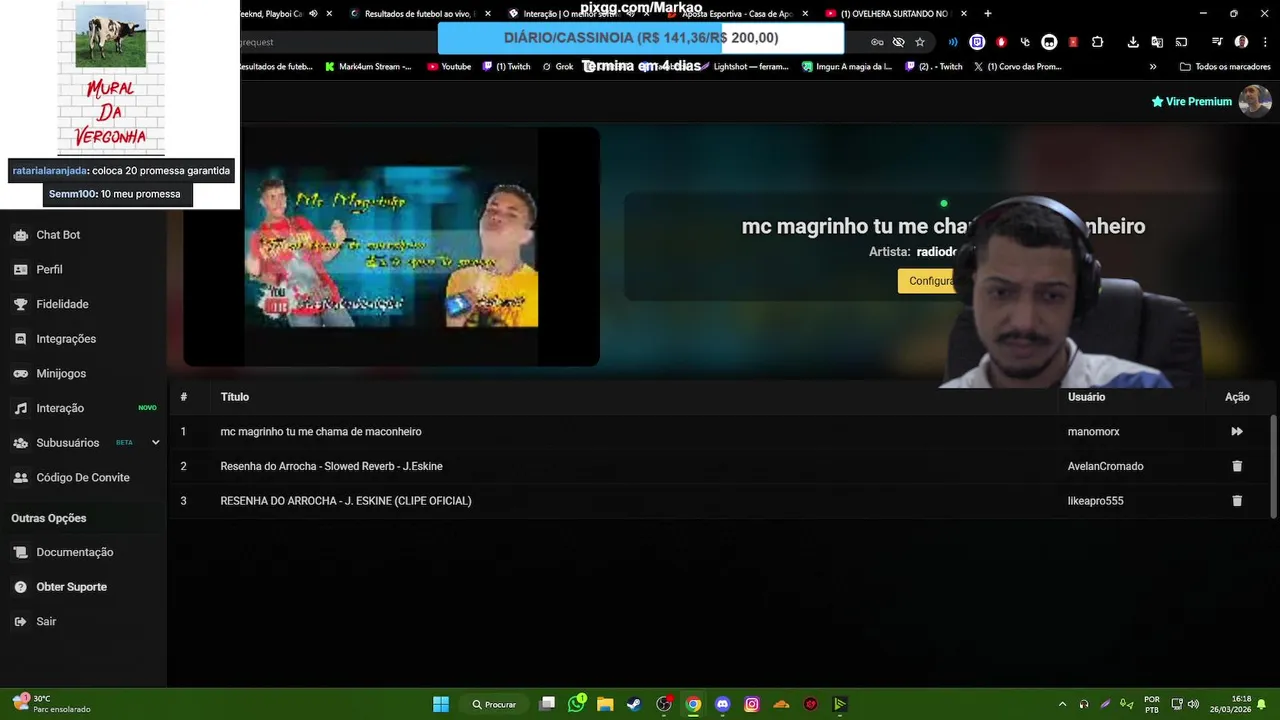Open the Mark4um Stream bookmark

[x=368, y=67]
